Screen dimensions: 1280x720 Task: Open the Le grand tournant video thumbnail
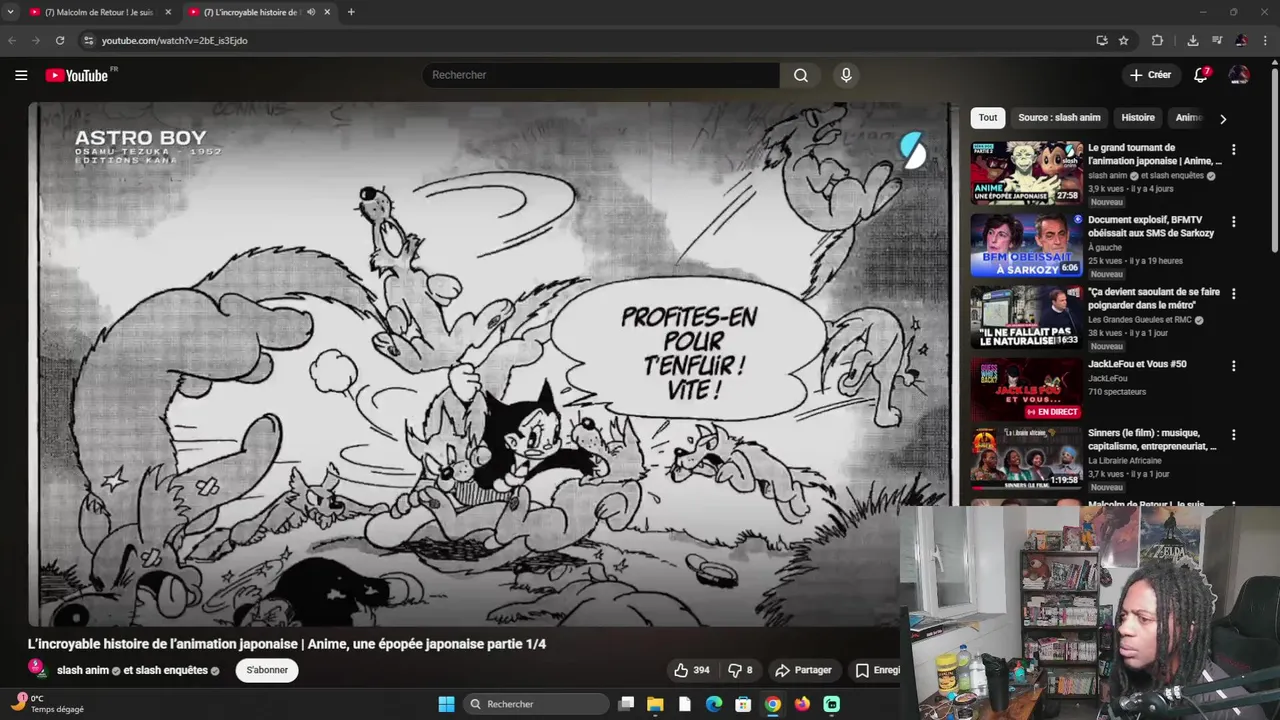(x=1026, y=173)
